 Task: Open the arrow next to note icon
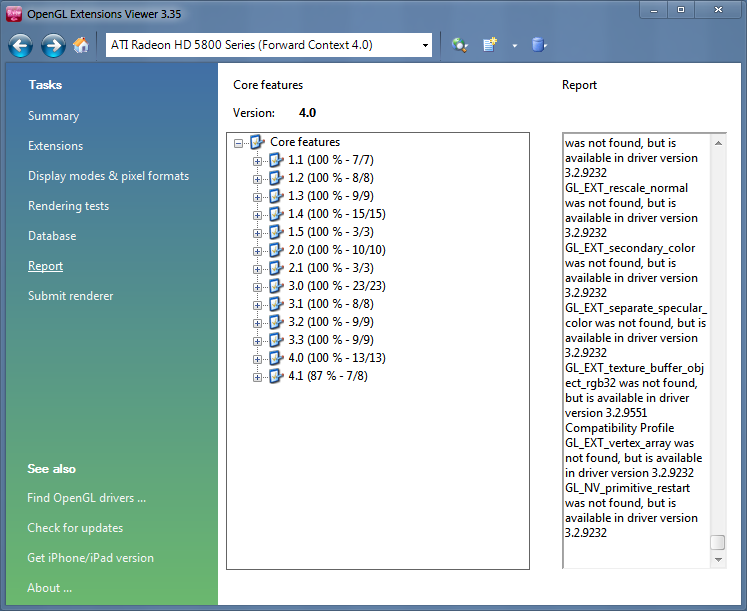point(515,46)
